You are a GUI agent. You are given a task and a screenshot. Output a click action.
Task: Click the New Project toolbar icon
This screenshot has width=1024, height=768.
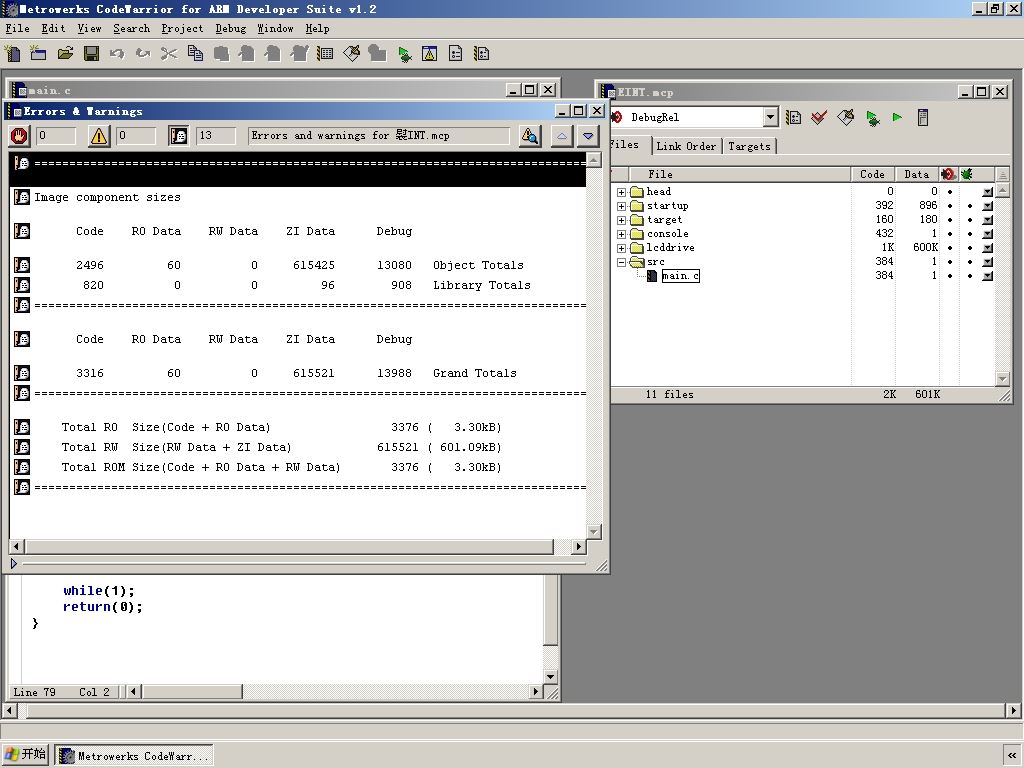pyautogui.click(x=38, y=54)
